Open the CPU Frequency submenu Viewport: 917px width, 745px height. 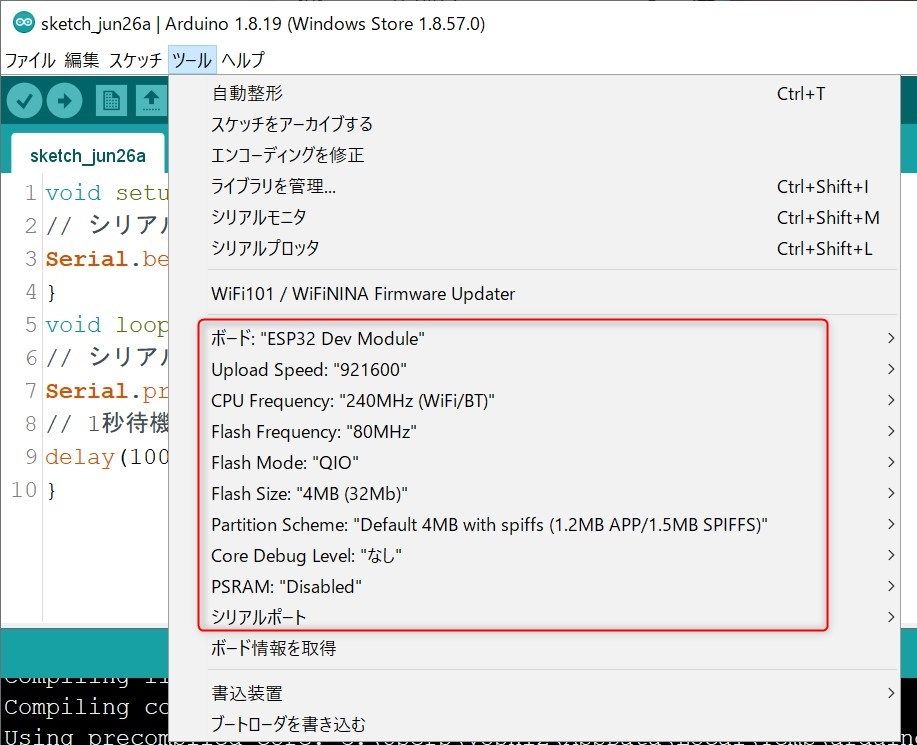[353, 401]
